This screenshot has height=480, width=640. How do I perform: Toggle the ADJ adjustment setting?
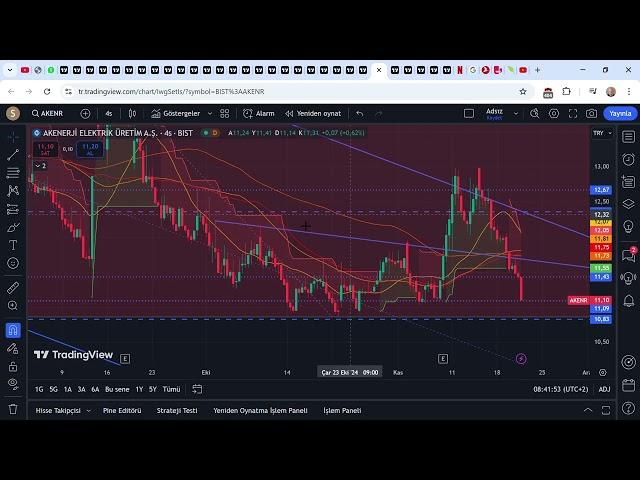click(x=604, y=389)
